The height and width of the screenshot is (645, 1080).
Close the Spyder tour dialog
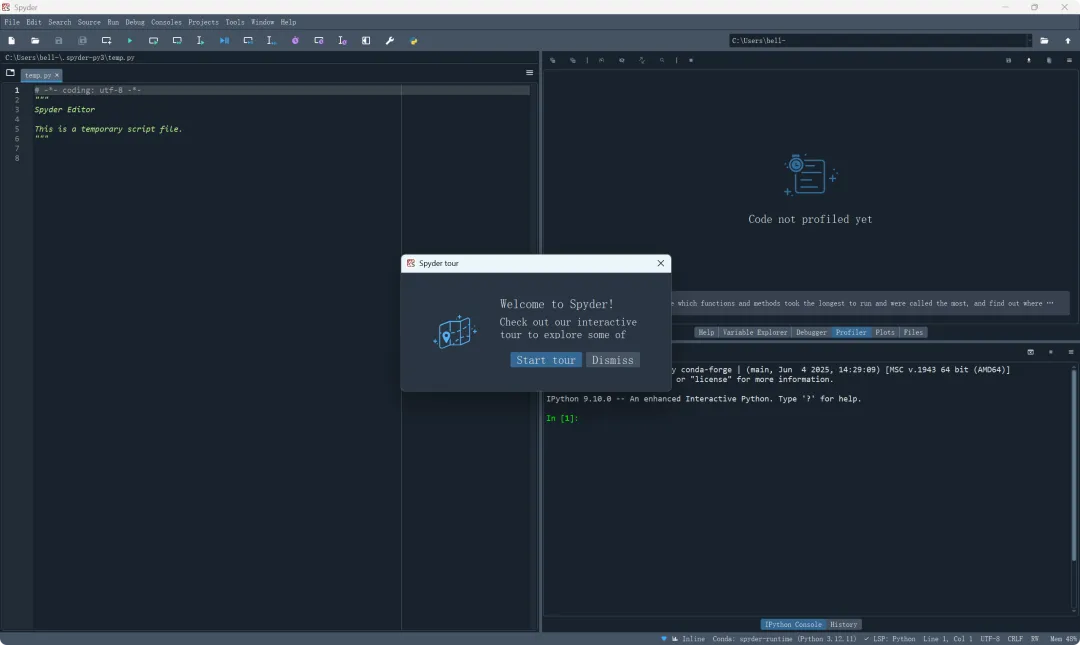(661, 263)
